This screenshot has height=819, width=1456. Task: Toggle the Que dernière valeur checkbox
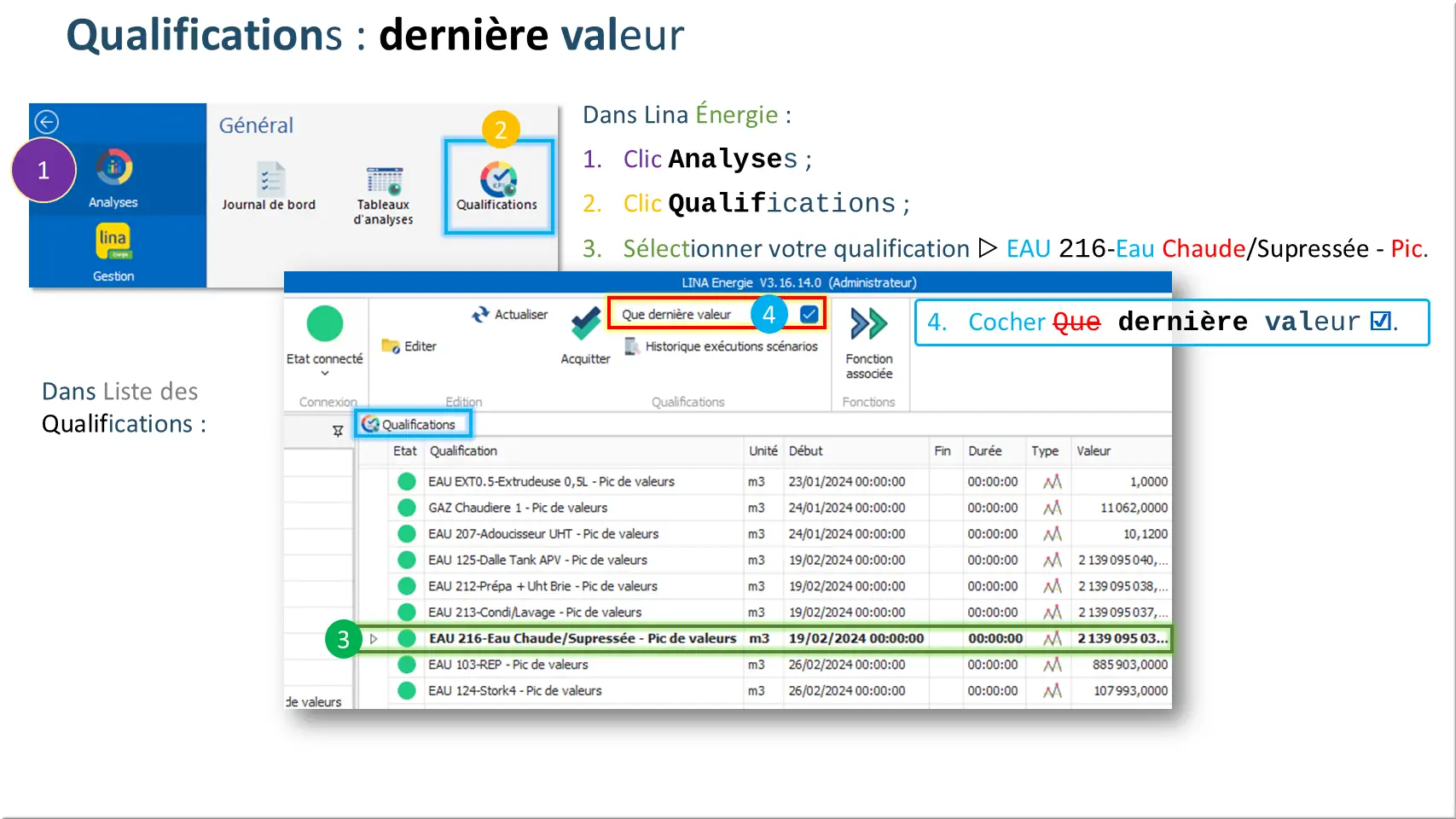(x=809, y=314)
